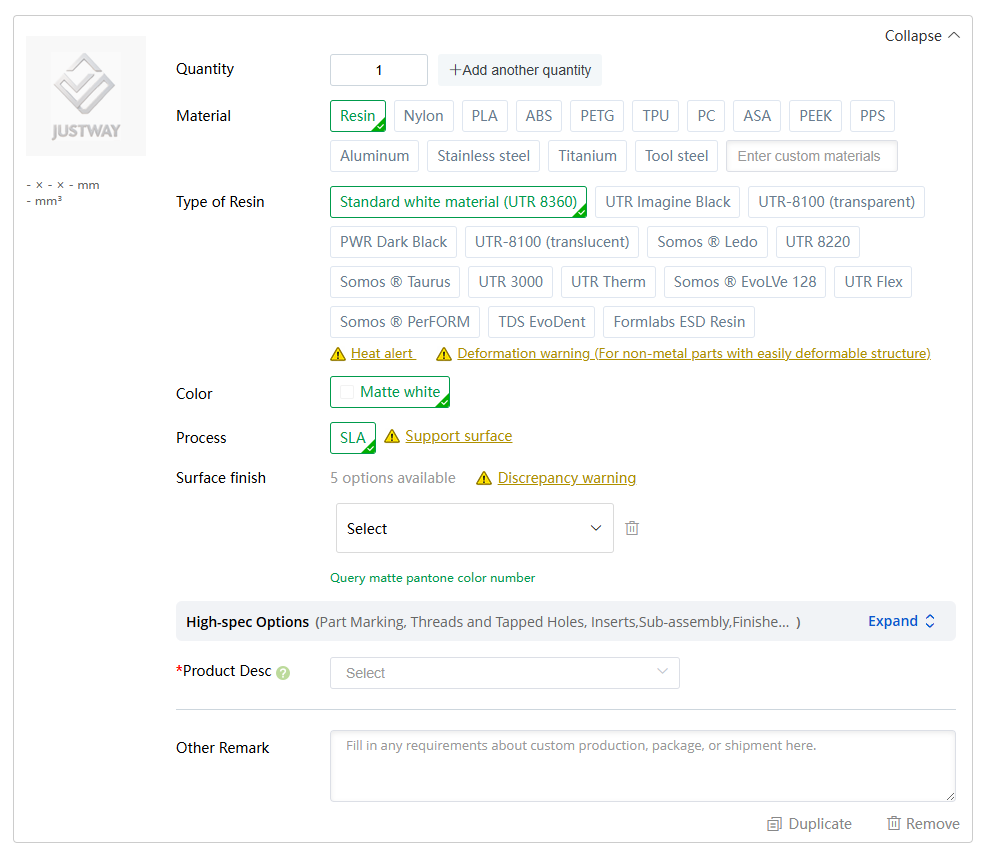Image resolution: width=989 pixels, height=848 pixels.
Task: Click Add another quantity button
Action: [x=520, y=70]
